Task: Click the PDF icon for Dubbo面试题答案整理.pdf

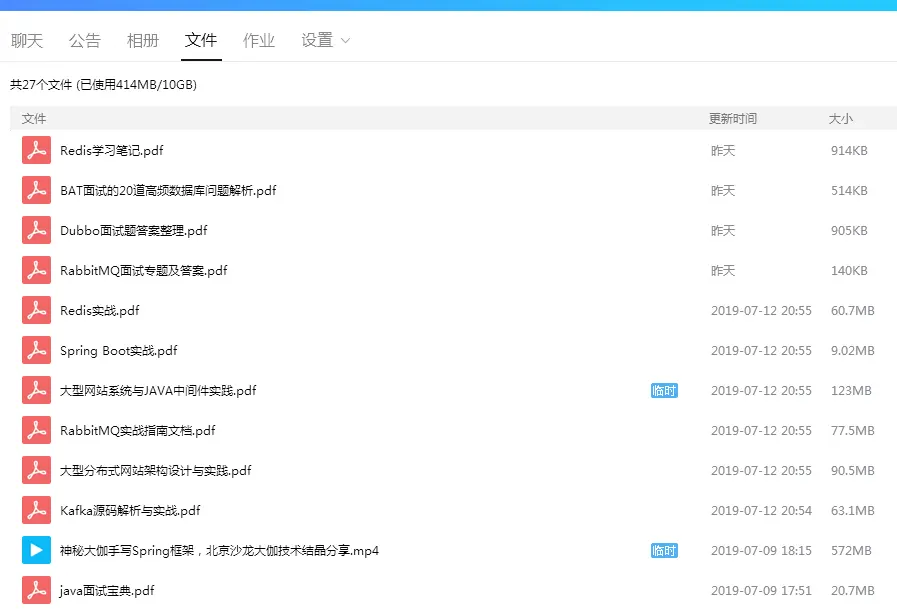Action: pyautogui.click(x=36, y=230)
